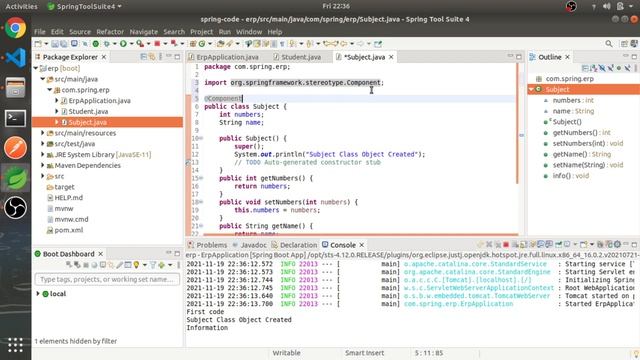Viewport: 640px width, 360px height.
Task: Collapse the src/main/java folder
Action: 43,79
